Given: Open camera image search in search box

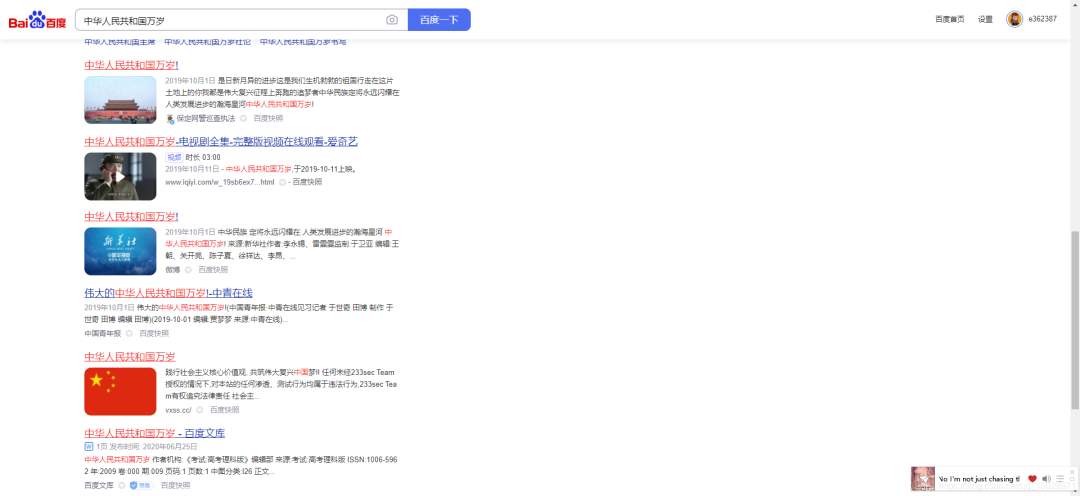Looking at the screenshot, I should pyautogui.click(x=392, y=20).
